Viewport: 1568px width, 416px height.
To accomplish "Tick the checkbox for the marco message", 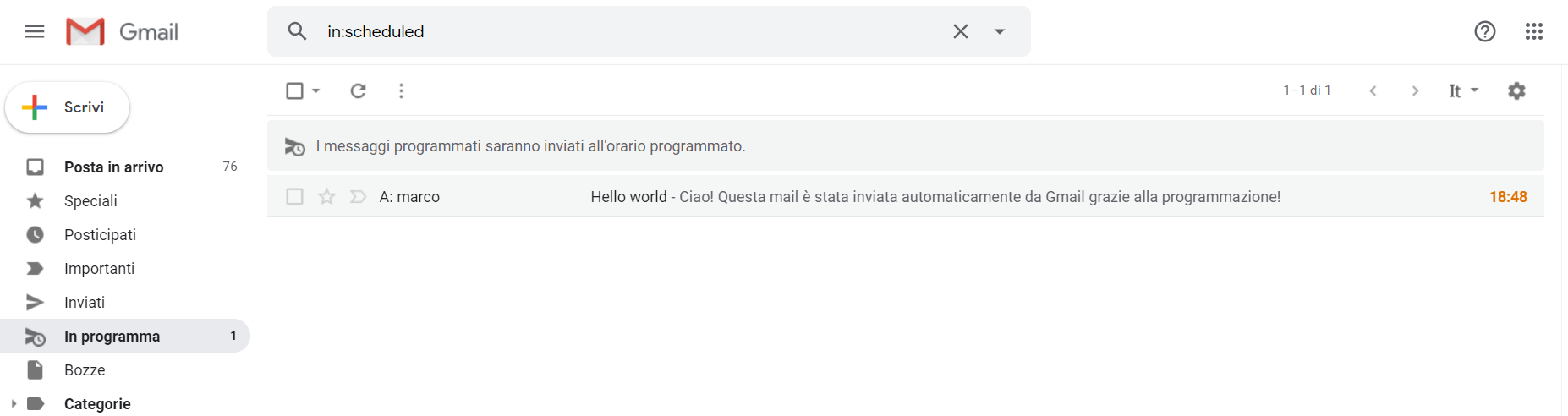I will pos(294,197).
